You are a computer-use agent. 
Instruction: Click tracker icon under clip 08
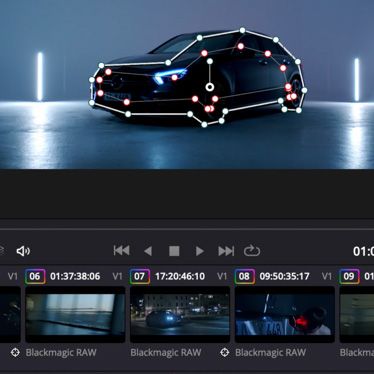(x=225, y=352)
